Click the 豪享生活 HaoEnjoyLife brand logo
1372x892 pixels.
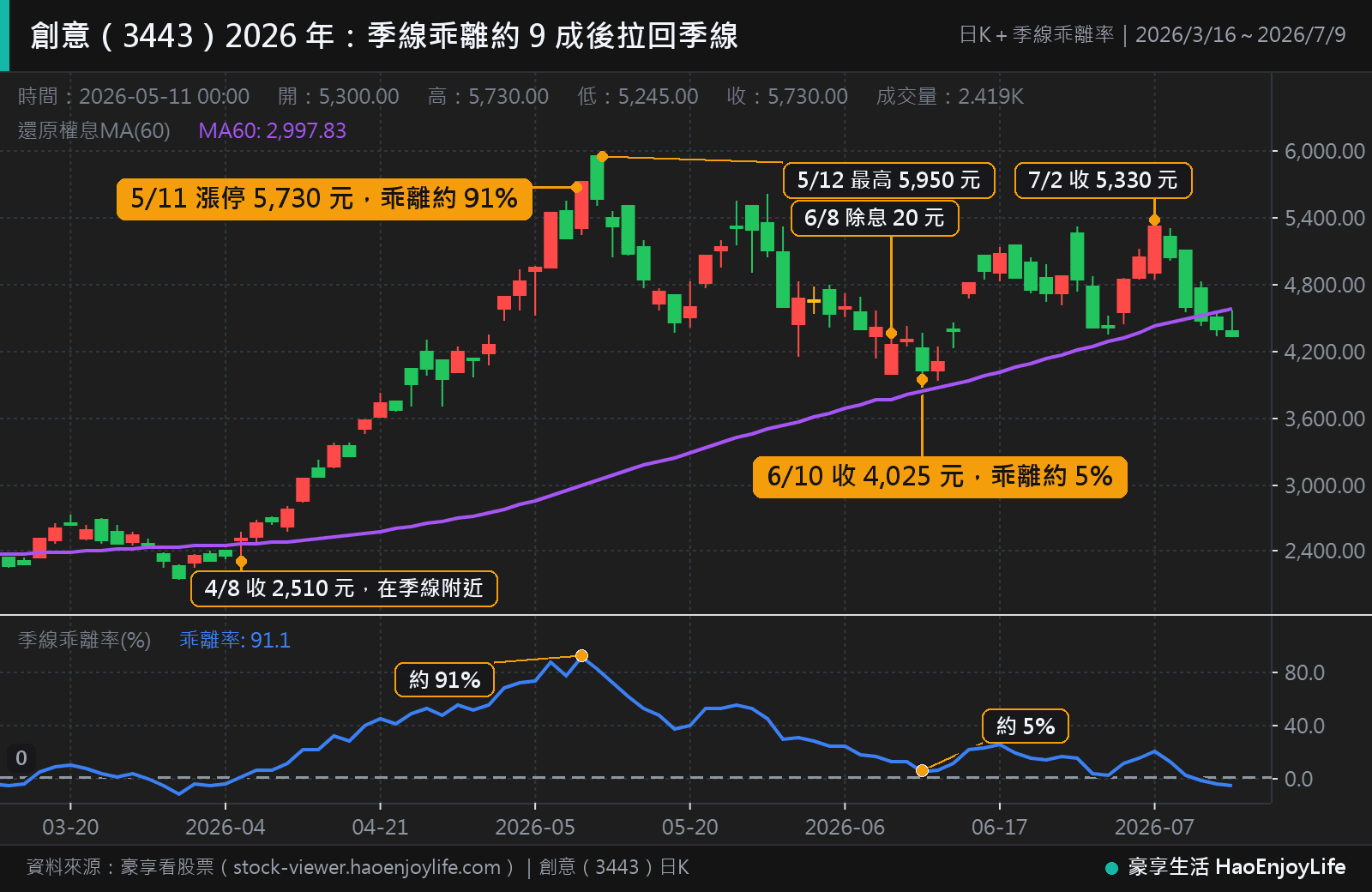coord(1225,867)
